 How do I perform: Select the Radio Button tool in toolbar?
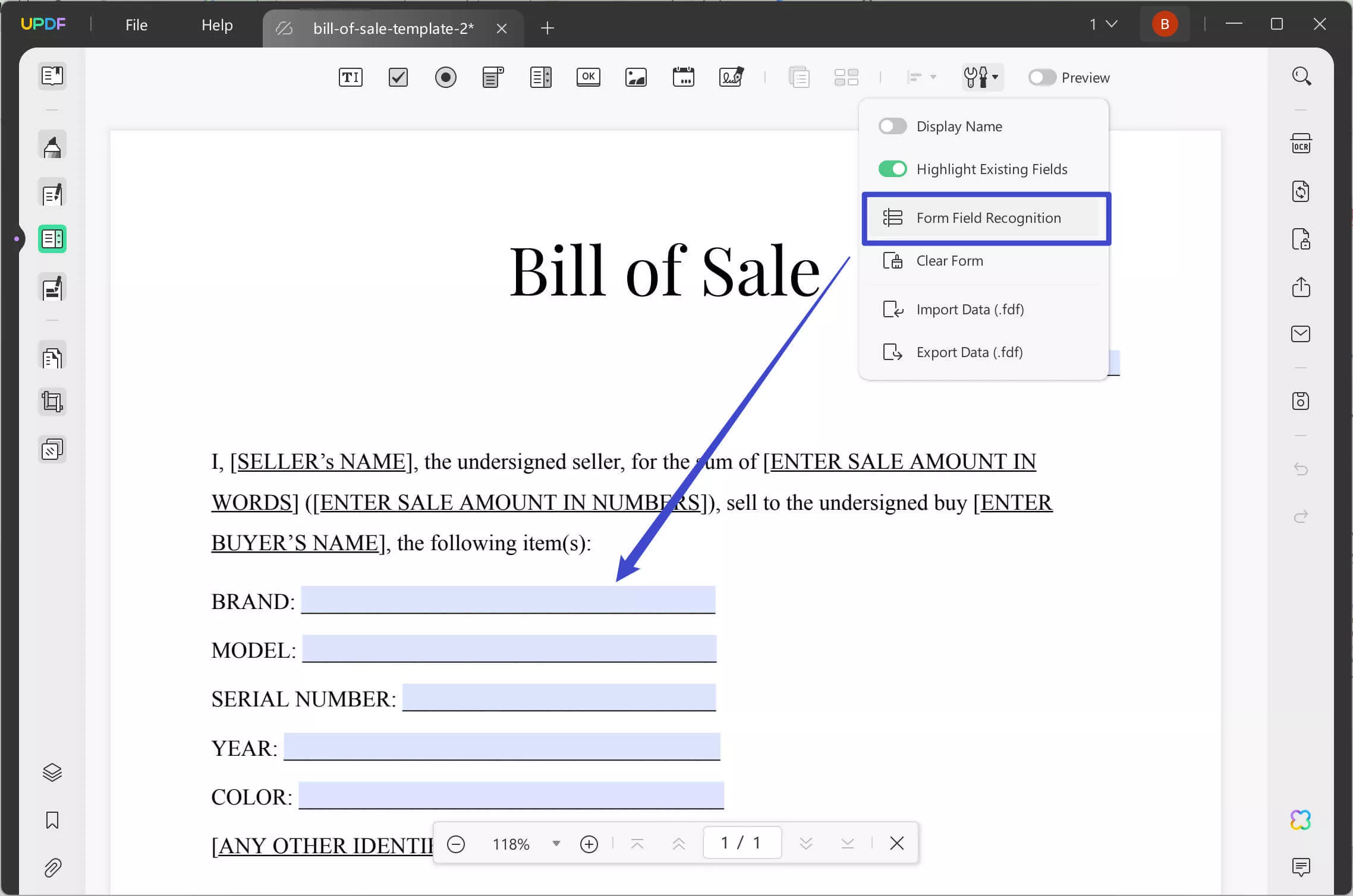tap(445, 77)
